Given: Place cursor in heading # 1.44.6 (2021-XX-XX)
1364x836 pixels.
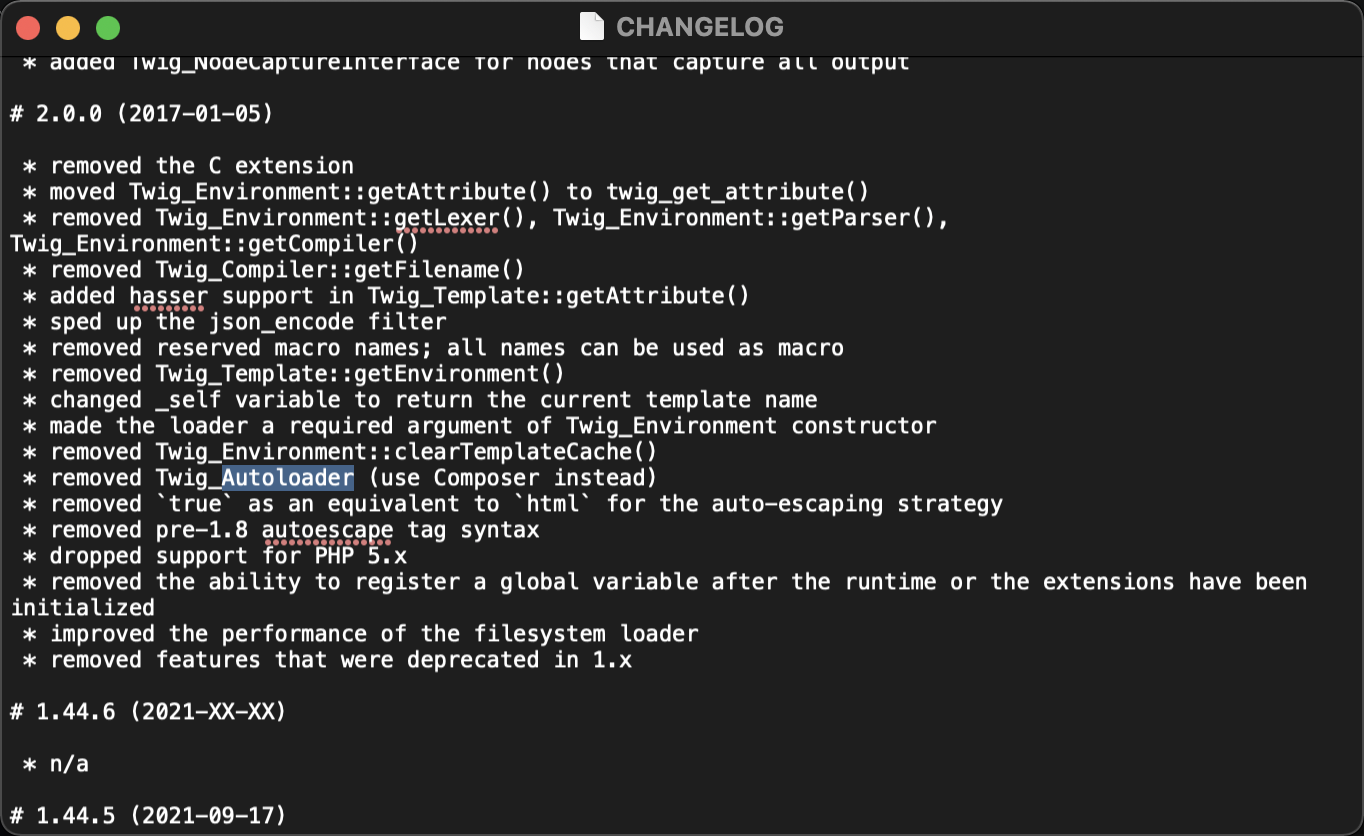Looking at the screenshot, I should (148, 712).
